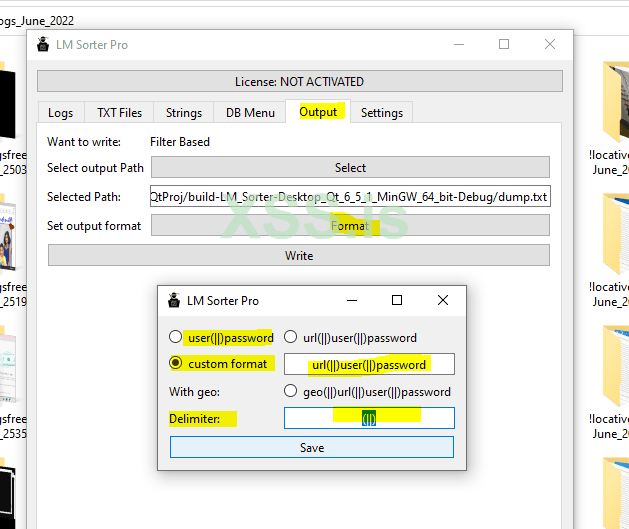Focus the Delimiter input field
This screenshot has height=529, width=629.
[x=369, y=418]
